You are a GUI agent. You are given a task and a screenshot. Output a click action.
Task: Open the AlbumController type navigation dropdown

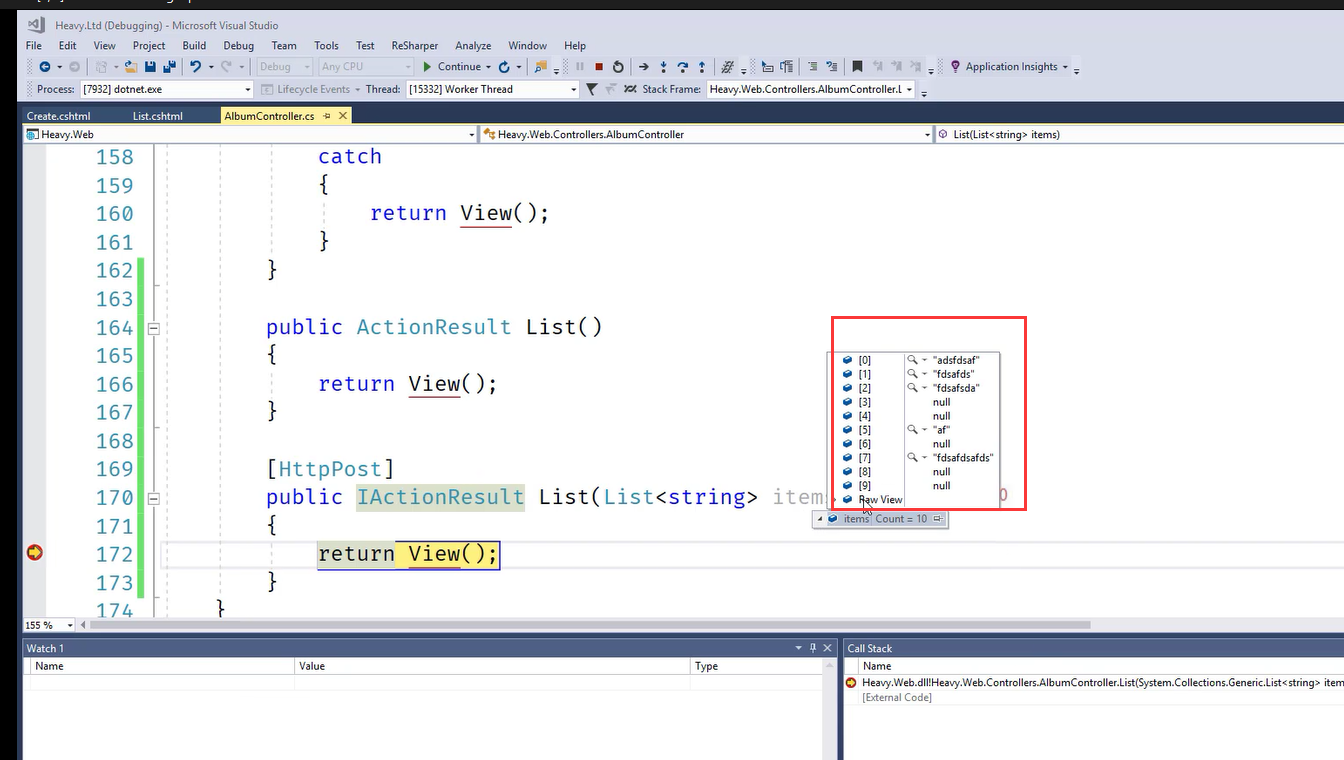pos(928,134)
